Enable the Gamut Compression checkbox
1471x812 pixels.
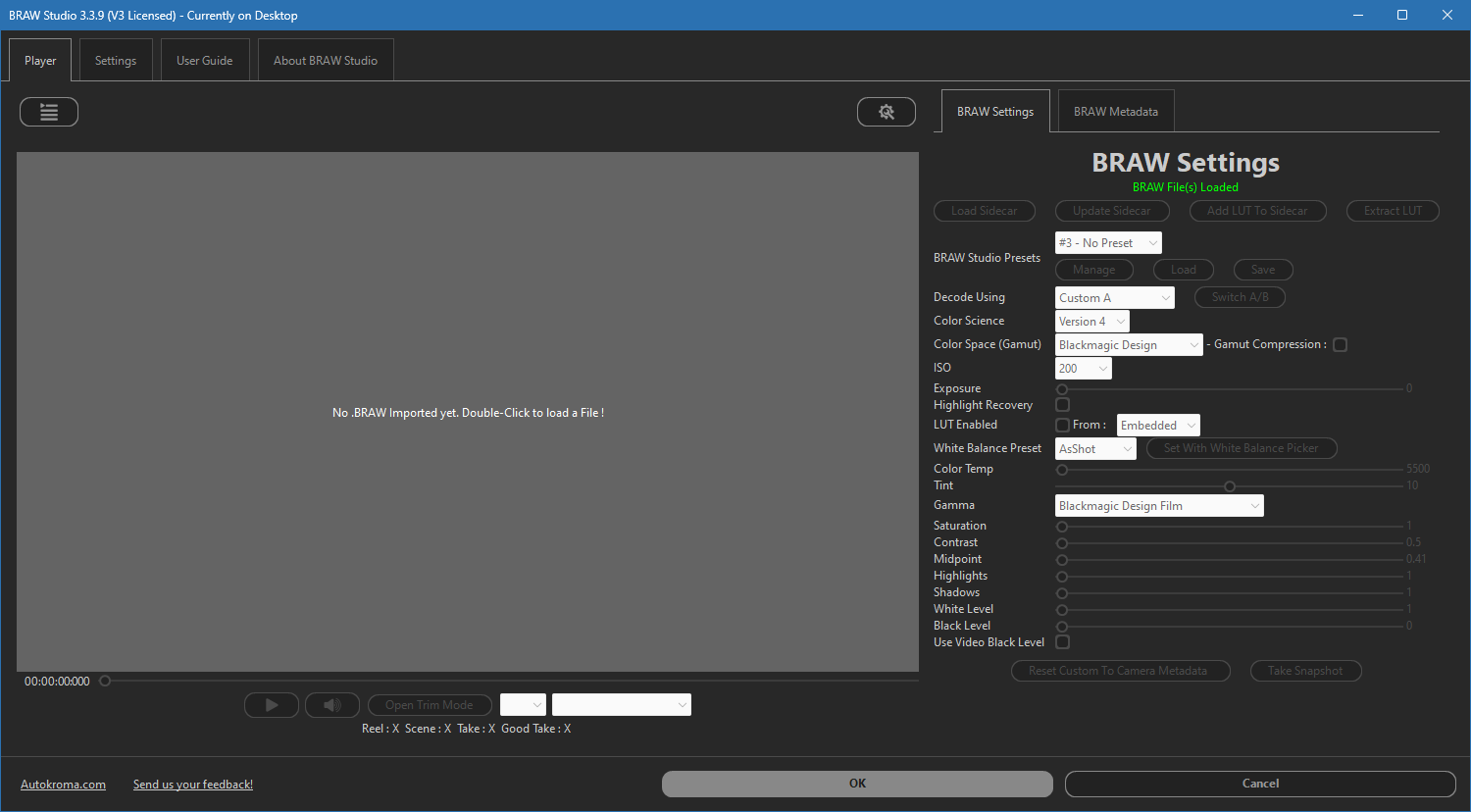tap(1341, 345)
